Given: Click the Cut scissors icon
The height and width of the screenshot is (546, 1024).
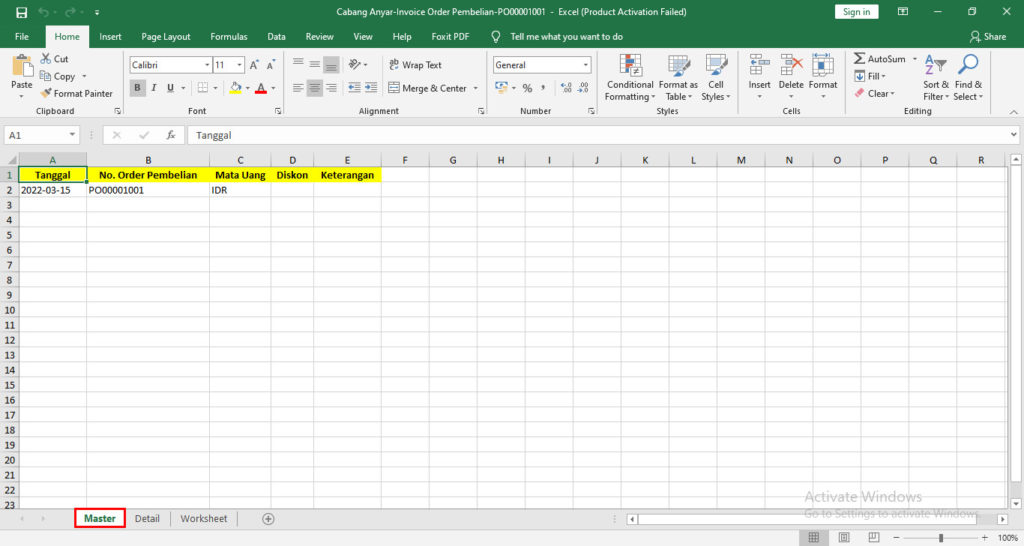Looking at the screenshot, I should tap(46, 59).
